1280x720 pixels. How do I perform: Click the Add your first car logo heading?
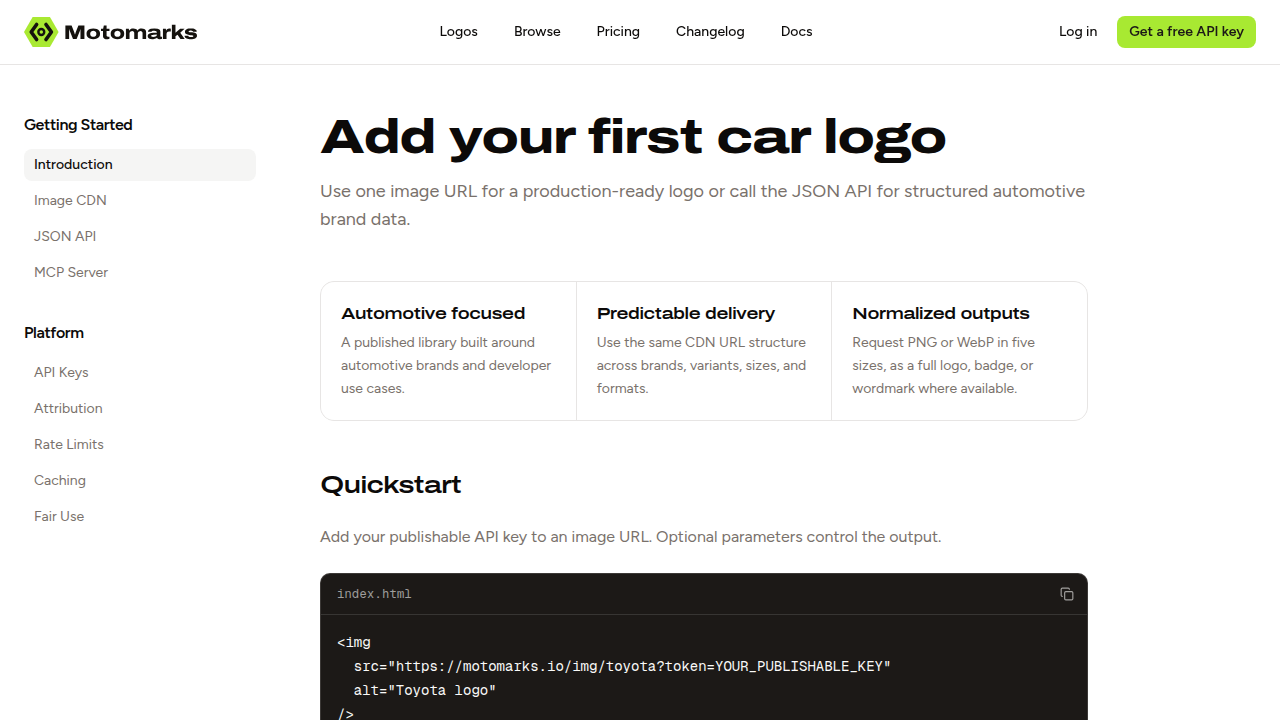coord(633,137)
